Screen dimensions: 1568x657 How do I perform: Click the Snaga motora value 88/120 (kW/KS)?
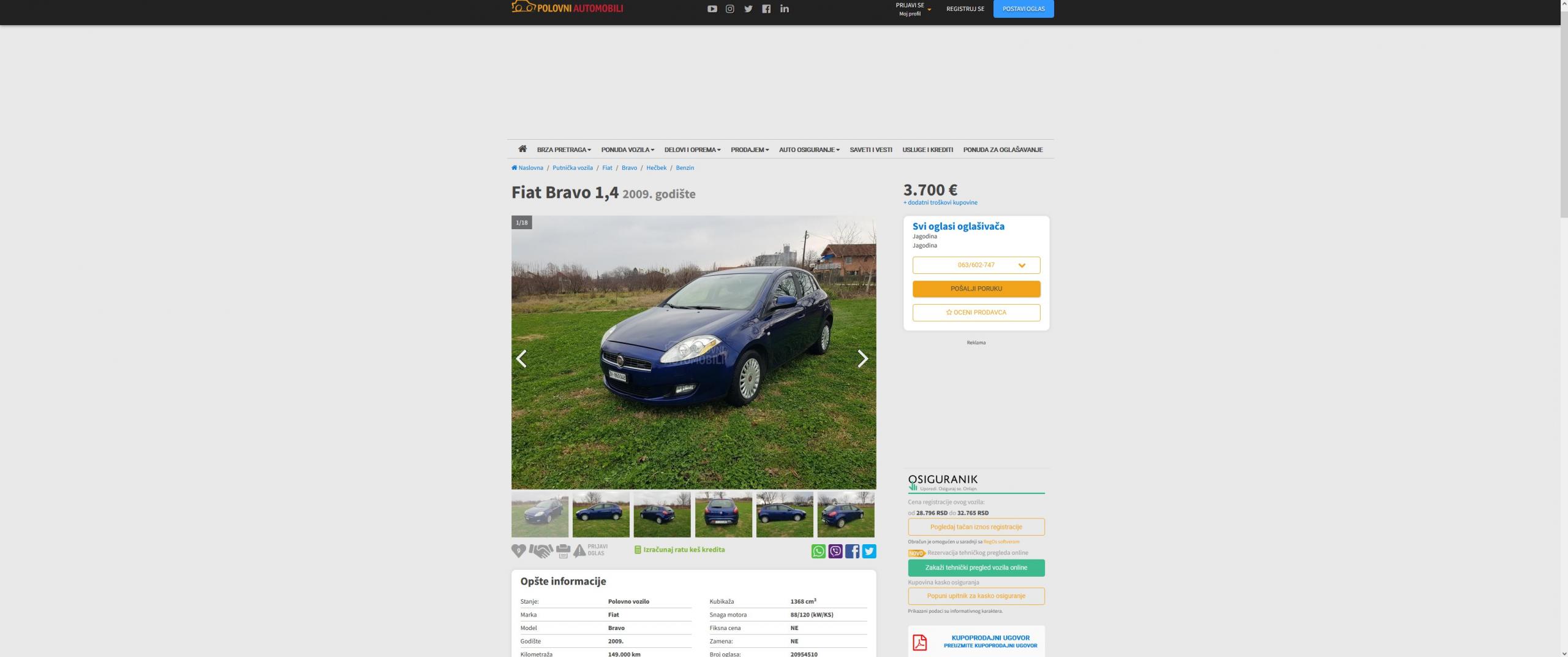812,615
